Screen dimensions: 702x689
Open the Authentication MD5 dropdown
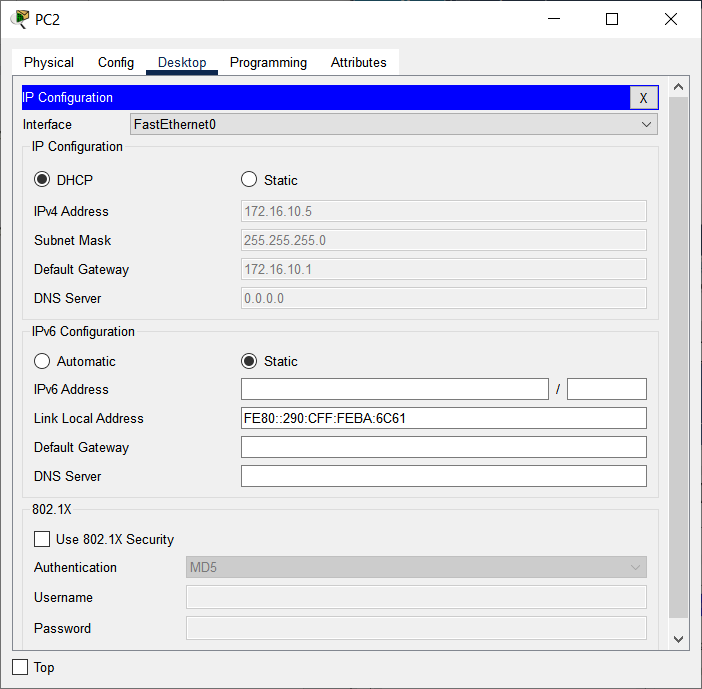pos(416,567)
